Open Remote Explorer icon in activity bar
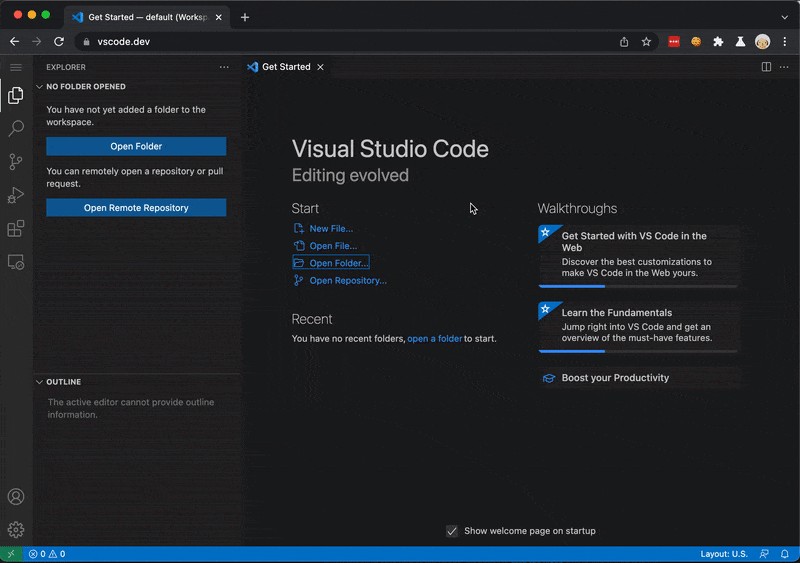The height and width of the screenshot is (563, 800). pos(16,262)
